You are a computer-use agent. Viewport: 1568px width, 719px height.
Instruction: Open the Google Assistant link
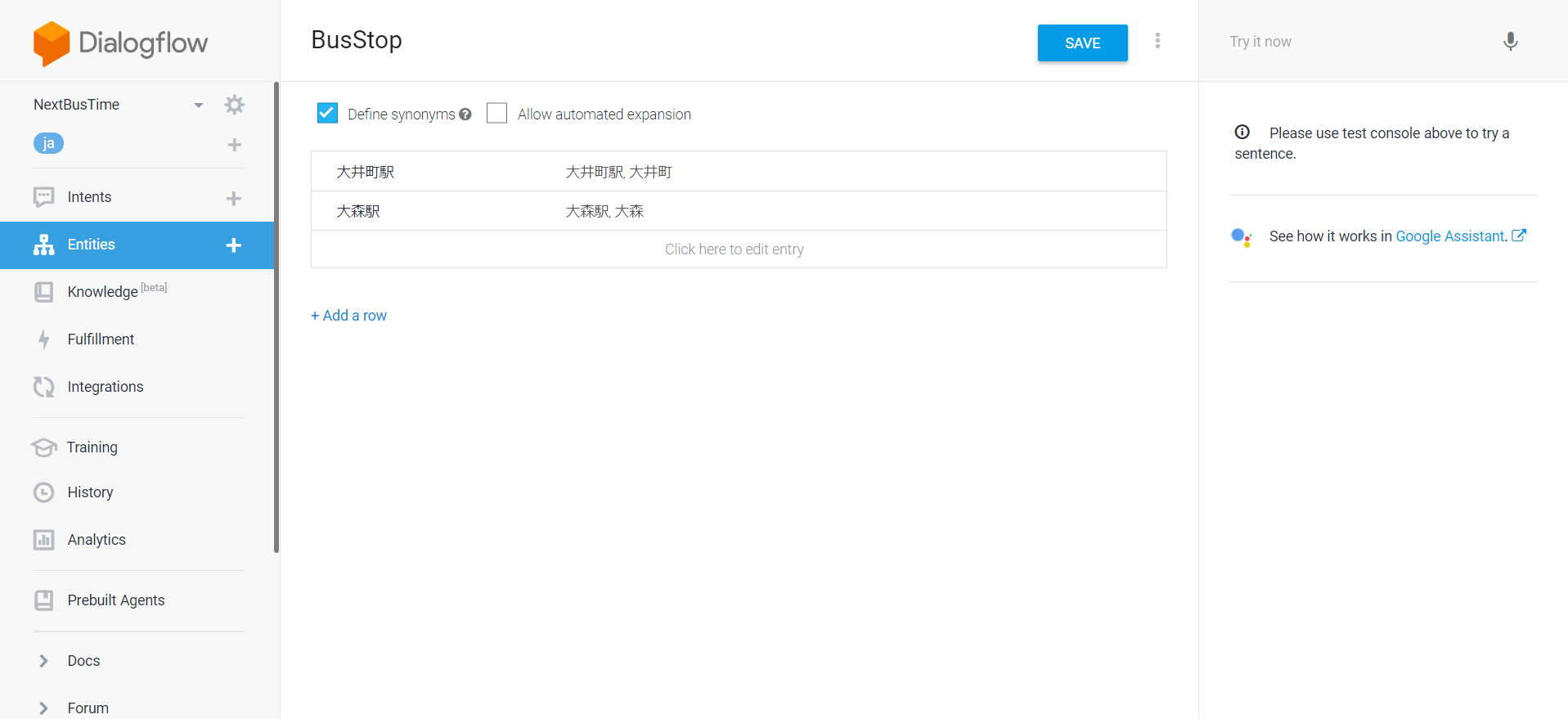[x=1451, y=236]
